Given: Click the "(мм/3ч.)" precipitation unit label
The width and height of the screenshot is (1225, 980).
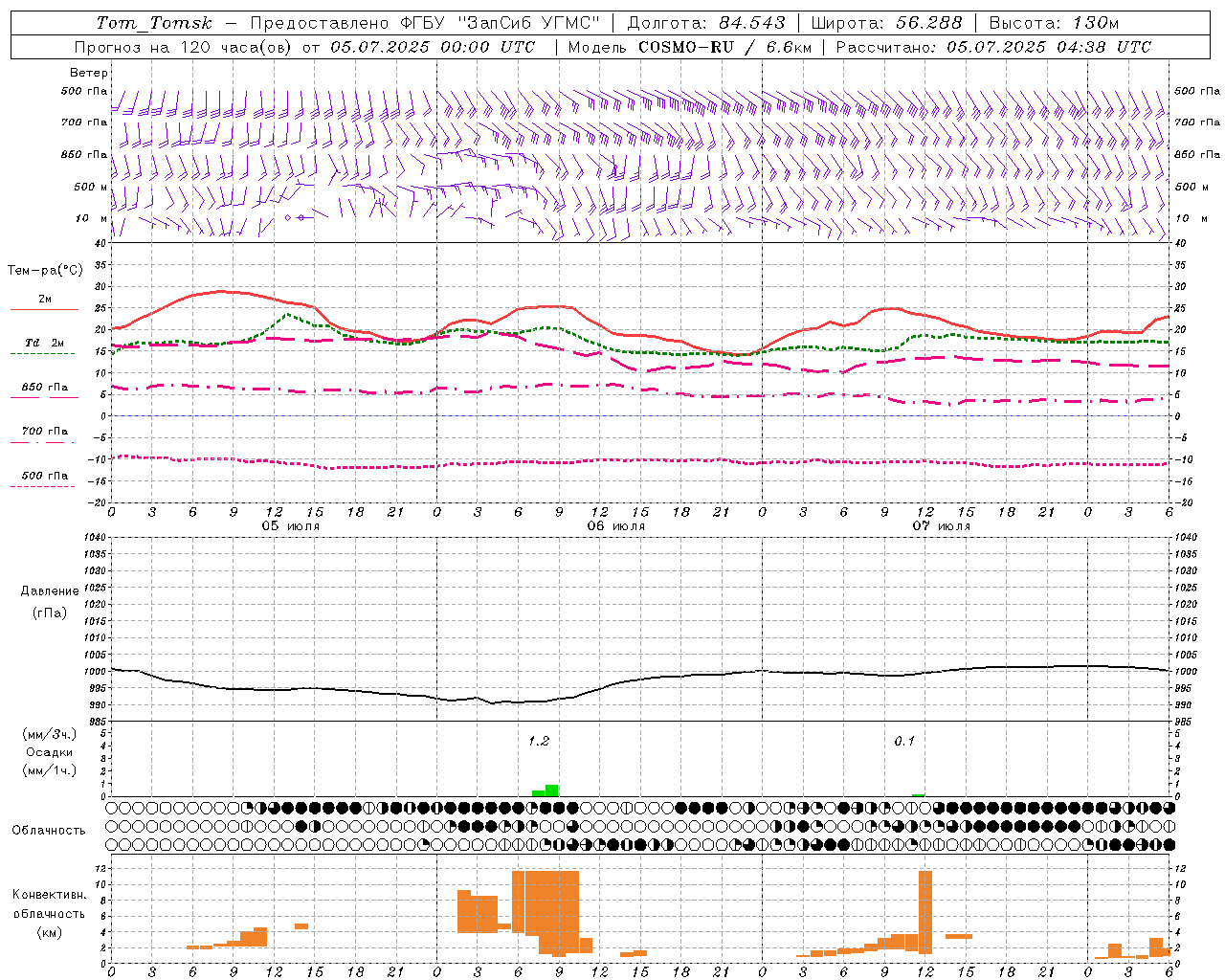Looking at the screenshot, I should 50,734.
